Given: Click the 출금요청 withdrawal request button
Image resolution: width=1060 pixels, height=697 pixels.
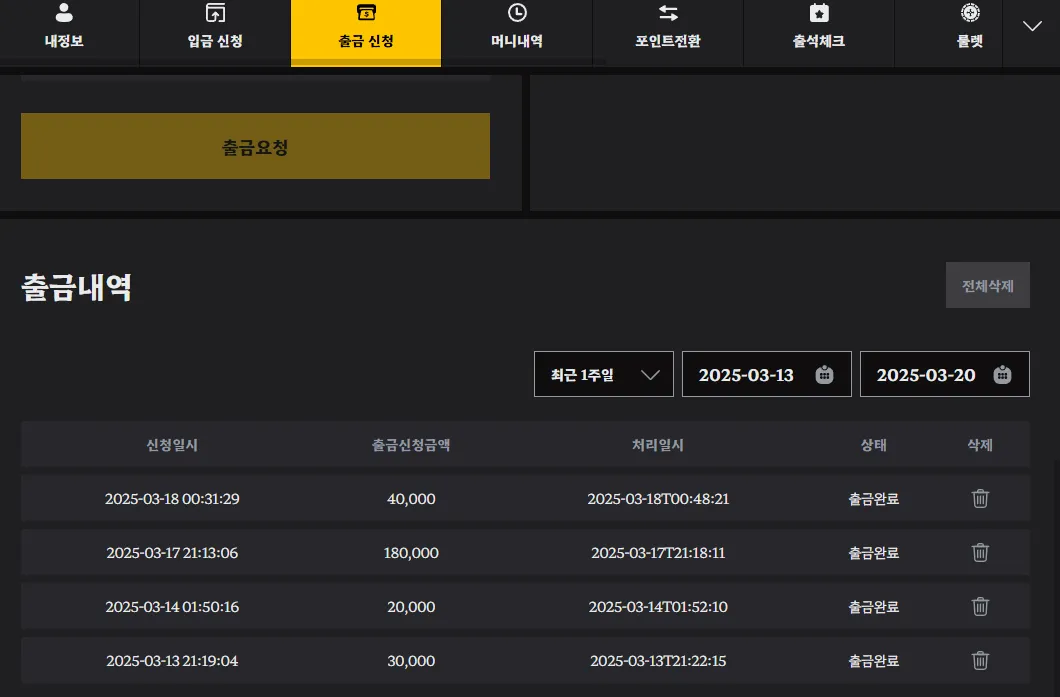Looking at the screenshot, I should 255,146.
